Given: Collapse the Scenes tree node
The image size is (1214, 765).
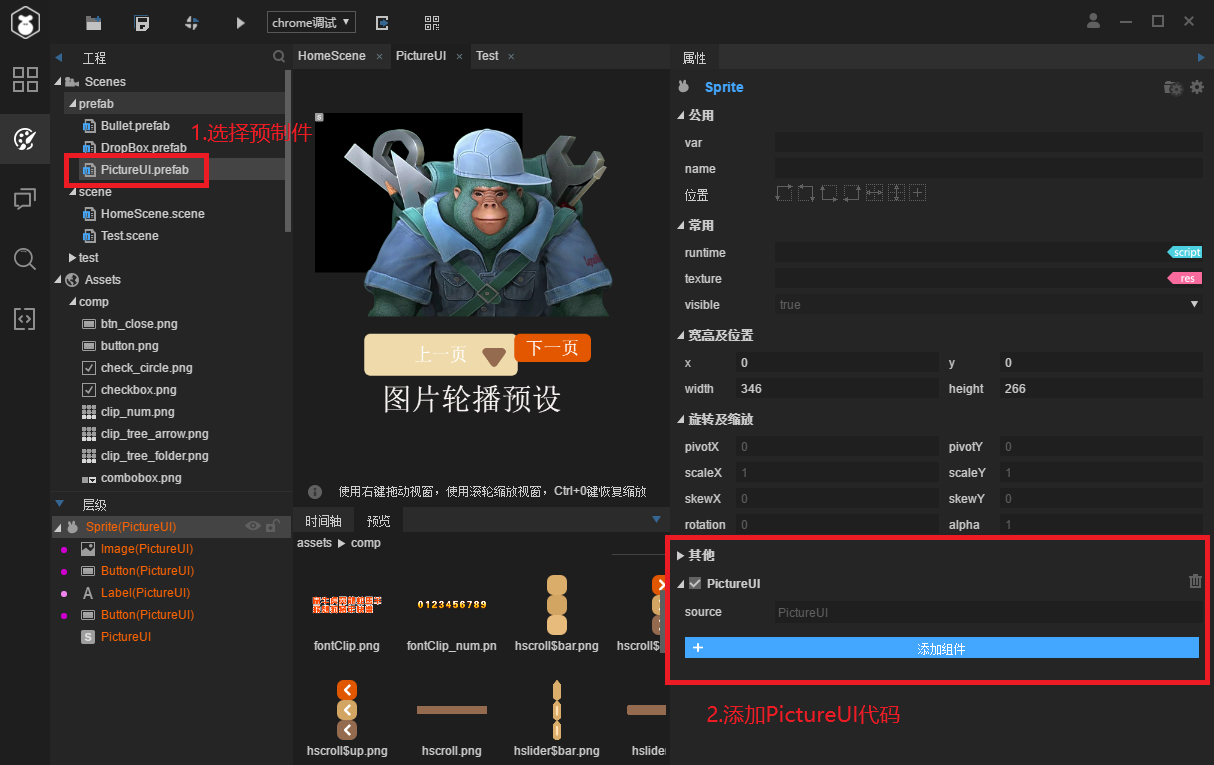Looking at the screenshot, I should click(x=58, y=82).
